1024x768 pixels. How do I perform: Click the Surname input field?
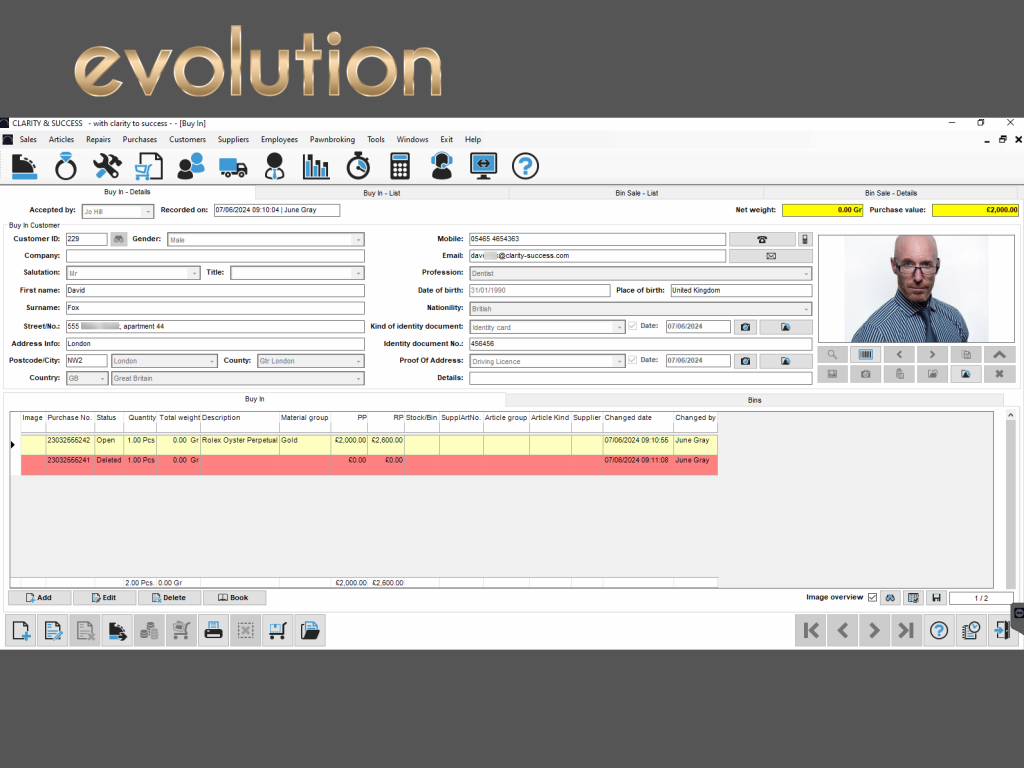pyautogui.click(x=215, y=308)
